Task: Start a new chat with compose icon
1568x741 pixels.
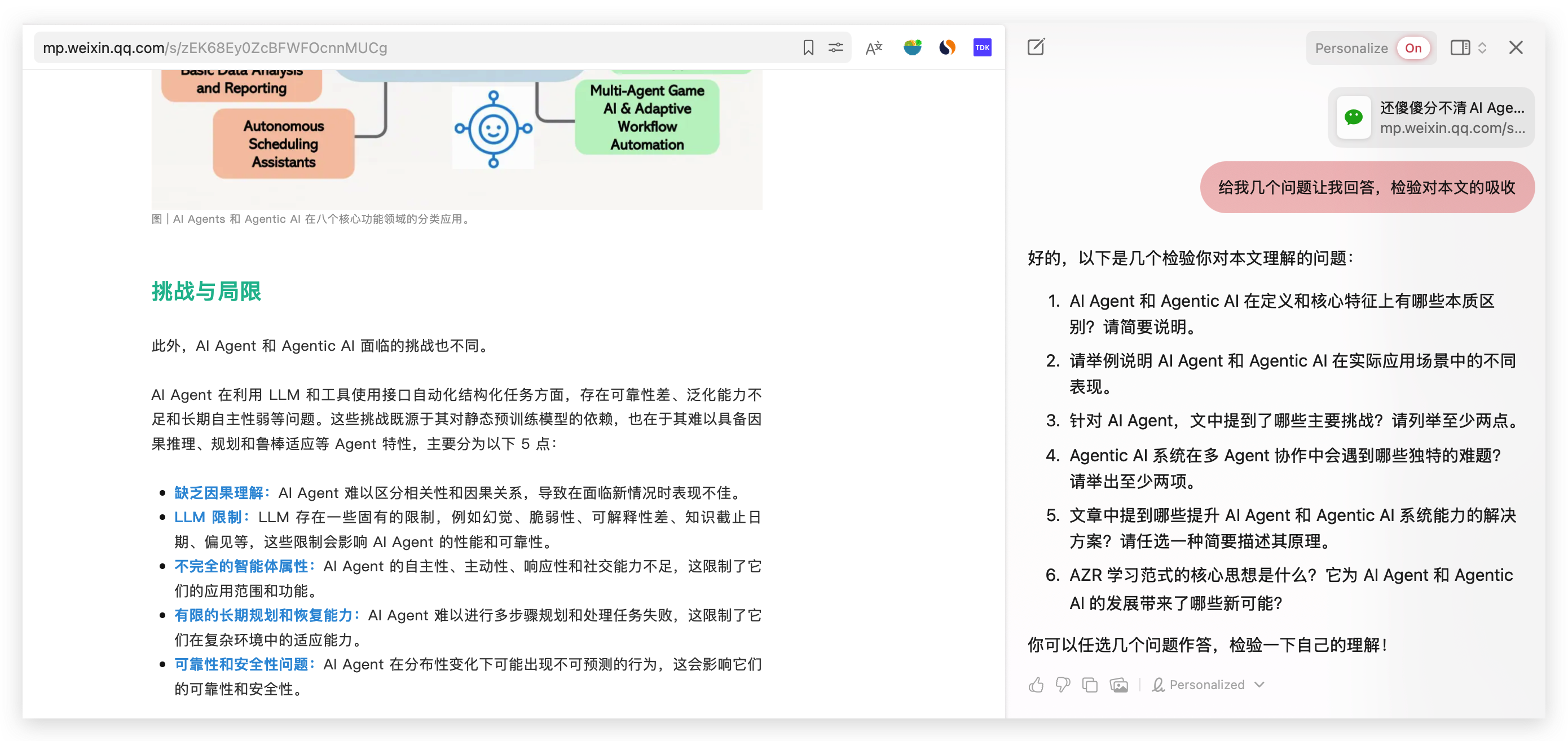Action: tap(1036, 47)
